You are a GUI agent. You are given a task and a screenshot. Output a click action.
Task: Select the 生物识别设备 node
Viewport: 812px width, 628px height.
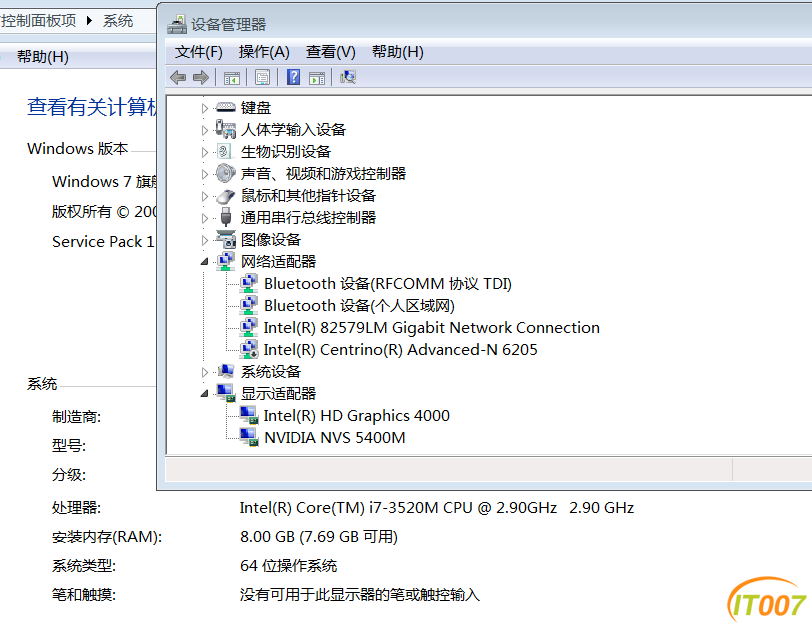tap(285, 152)
